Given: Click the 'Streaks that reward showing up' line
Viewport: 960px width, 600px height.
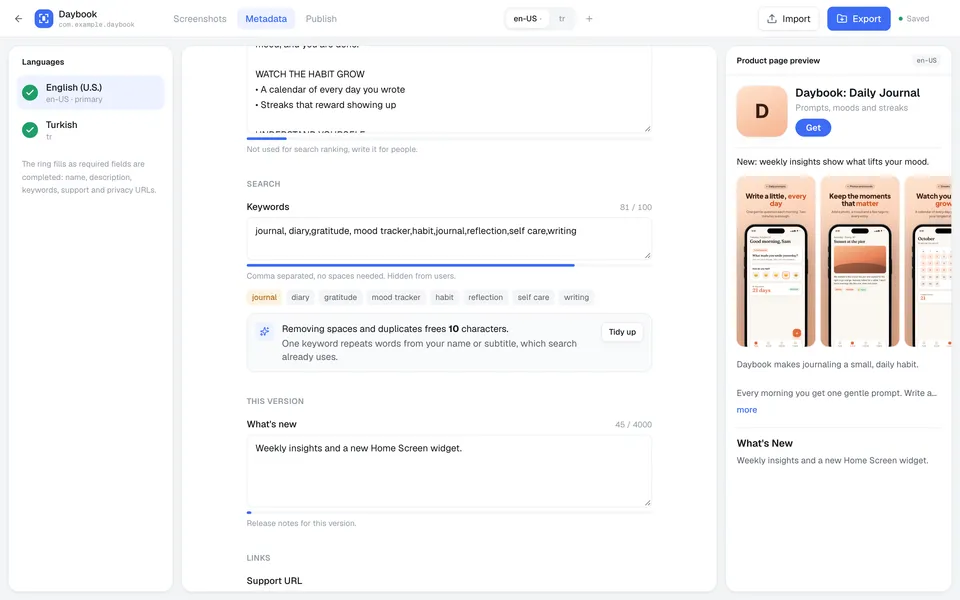Looking at the screenshot, I should (x=328, y=105).
